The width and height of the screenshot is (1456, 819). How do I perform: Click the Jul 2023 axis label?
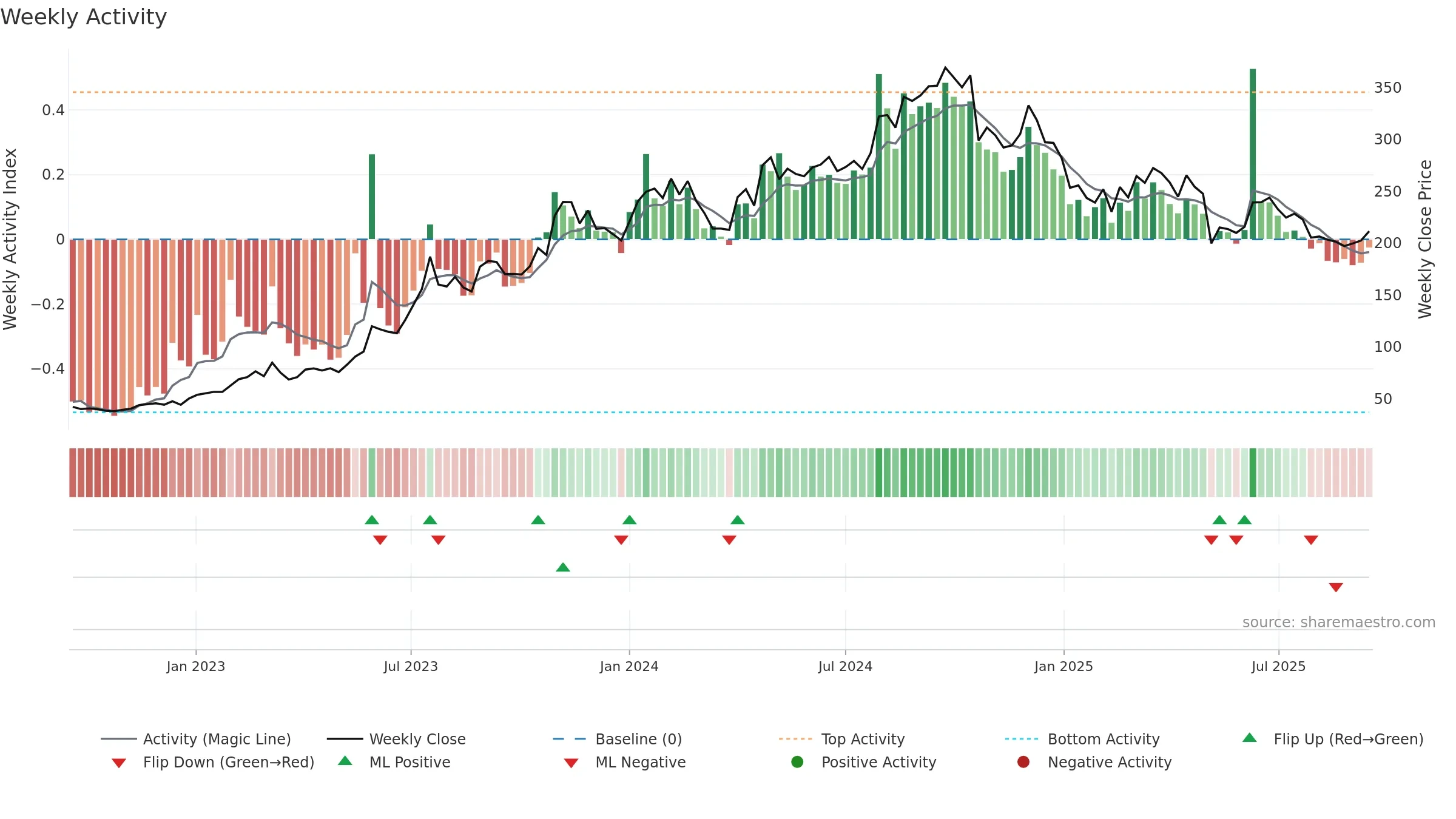tap(411, 666)
